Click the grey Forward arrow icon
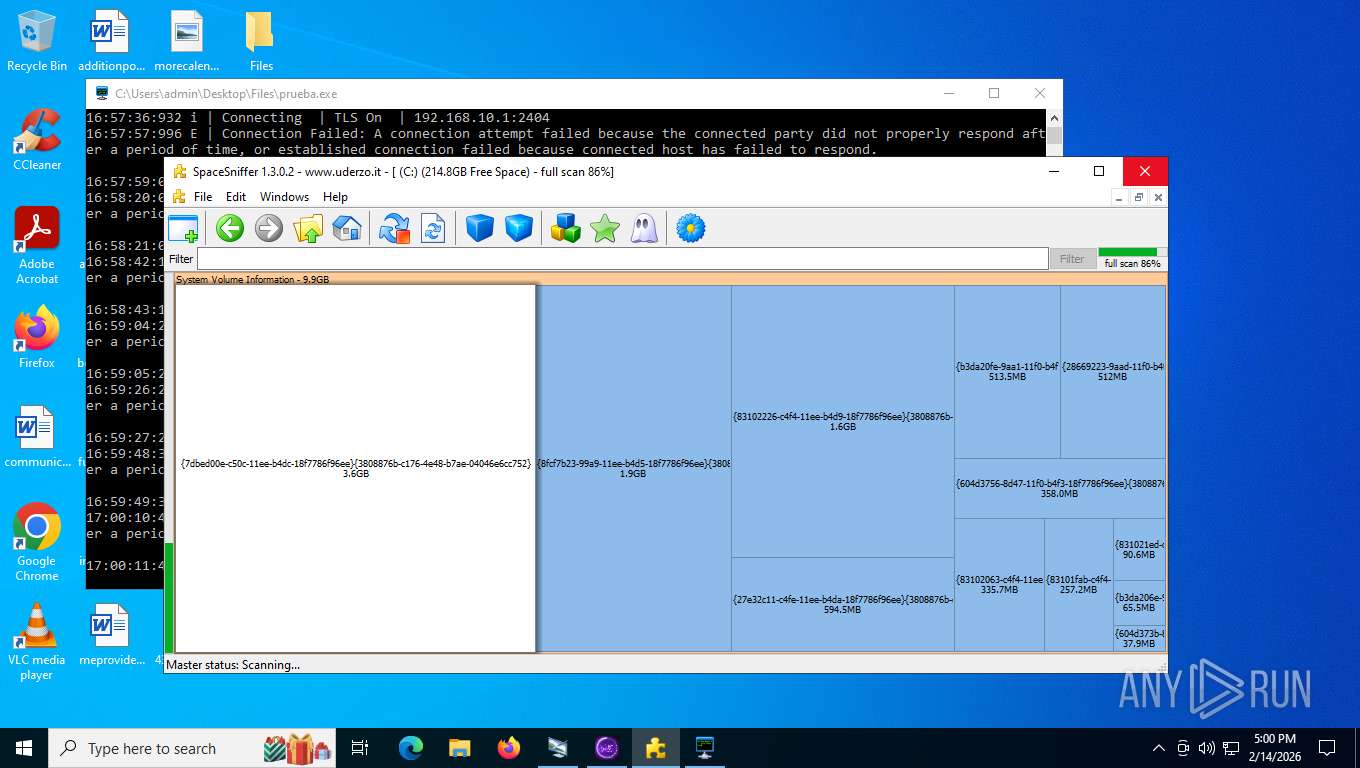Image resolution: width=1360 pixels, height=768 pixels. point(269,228)
